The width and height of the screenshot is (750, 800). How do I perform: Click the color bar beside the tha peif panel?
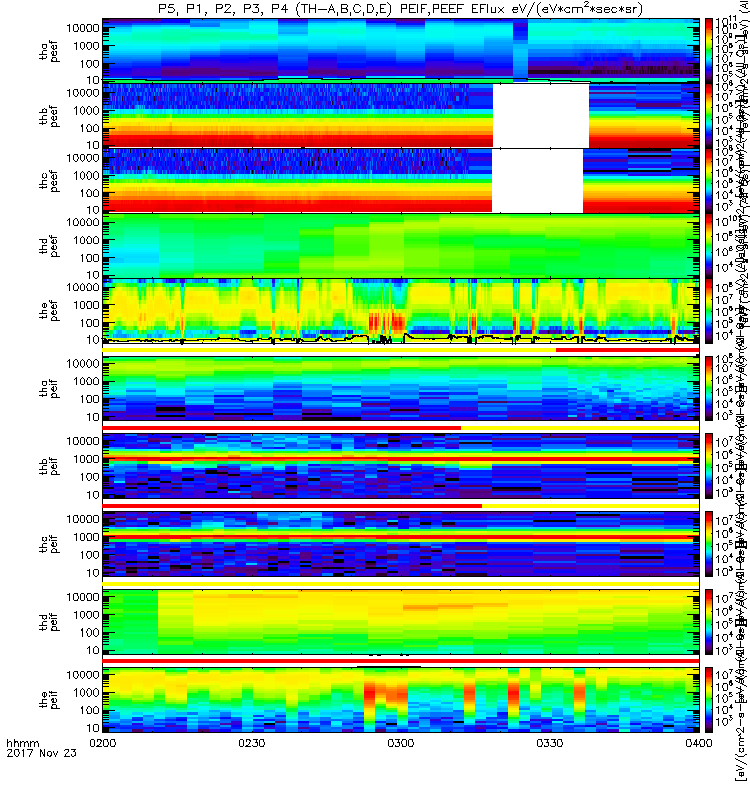(x=709, y=388)
